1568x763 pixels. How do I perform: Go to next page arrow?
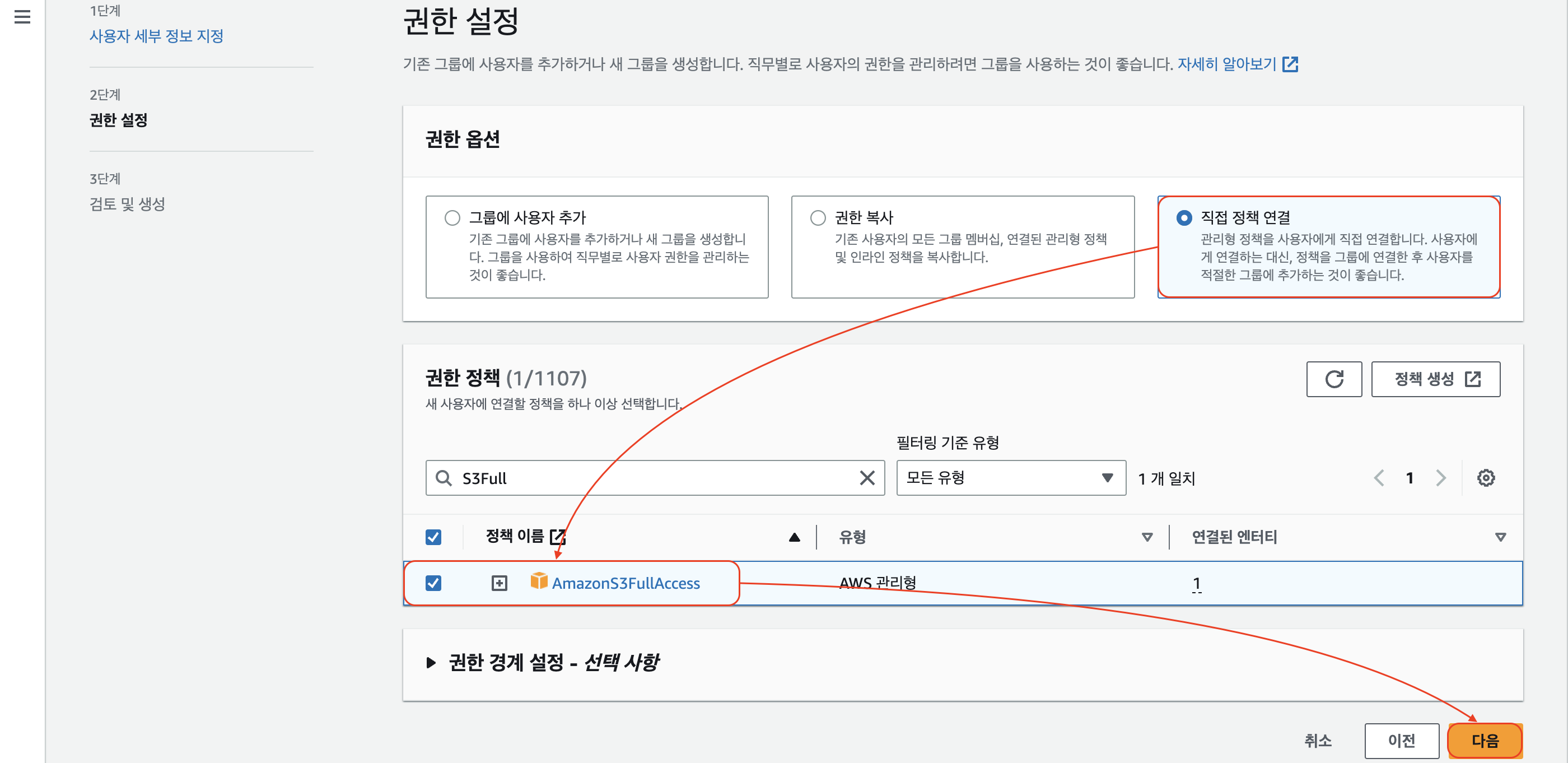tap(1440, 478)
